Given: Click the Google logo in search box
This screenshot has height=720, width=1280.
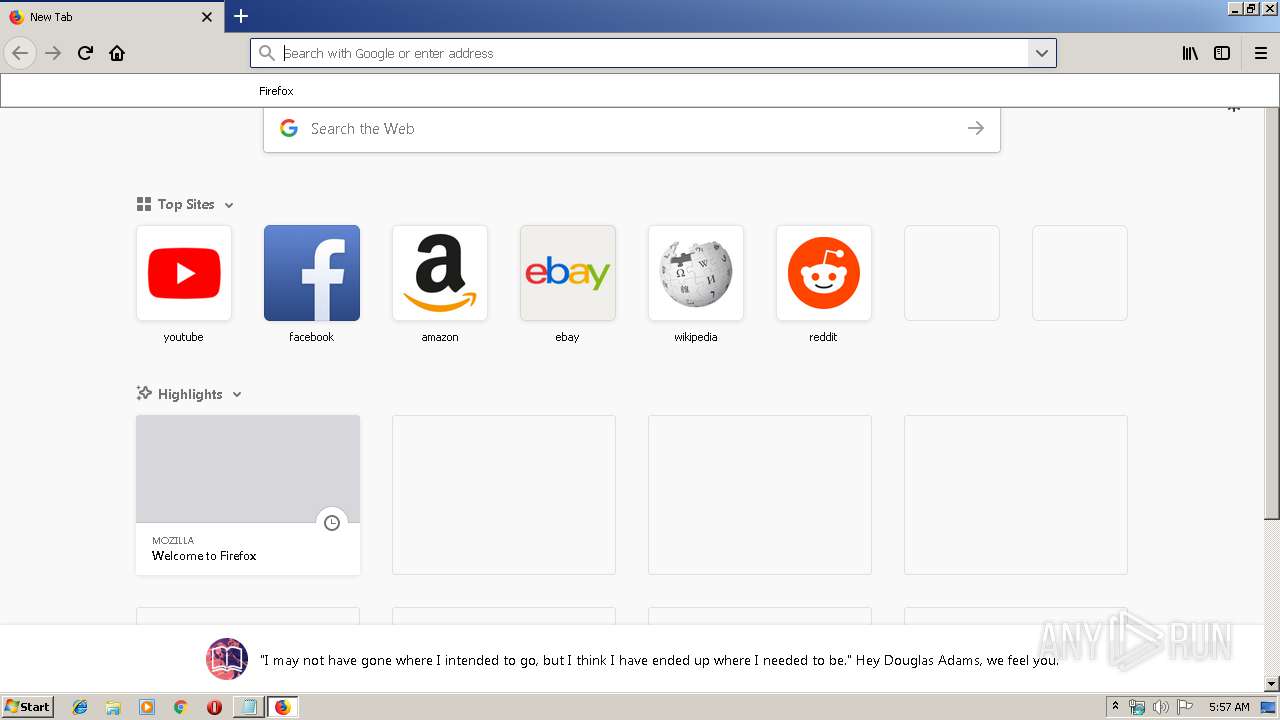Looking at the screenshot, I should [x=289, y=128].
